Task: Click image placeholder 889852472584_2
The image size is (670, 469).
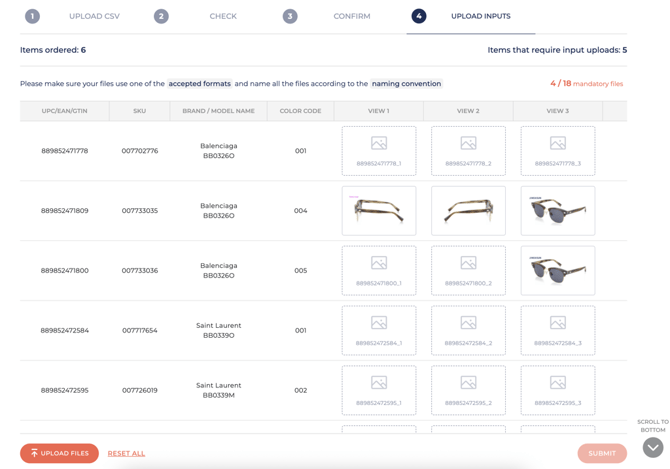Action: pyautogui.click(x=468, y=331)
